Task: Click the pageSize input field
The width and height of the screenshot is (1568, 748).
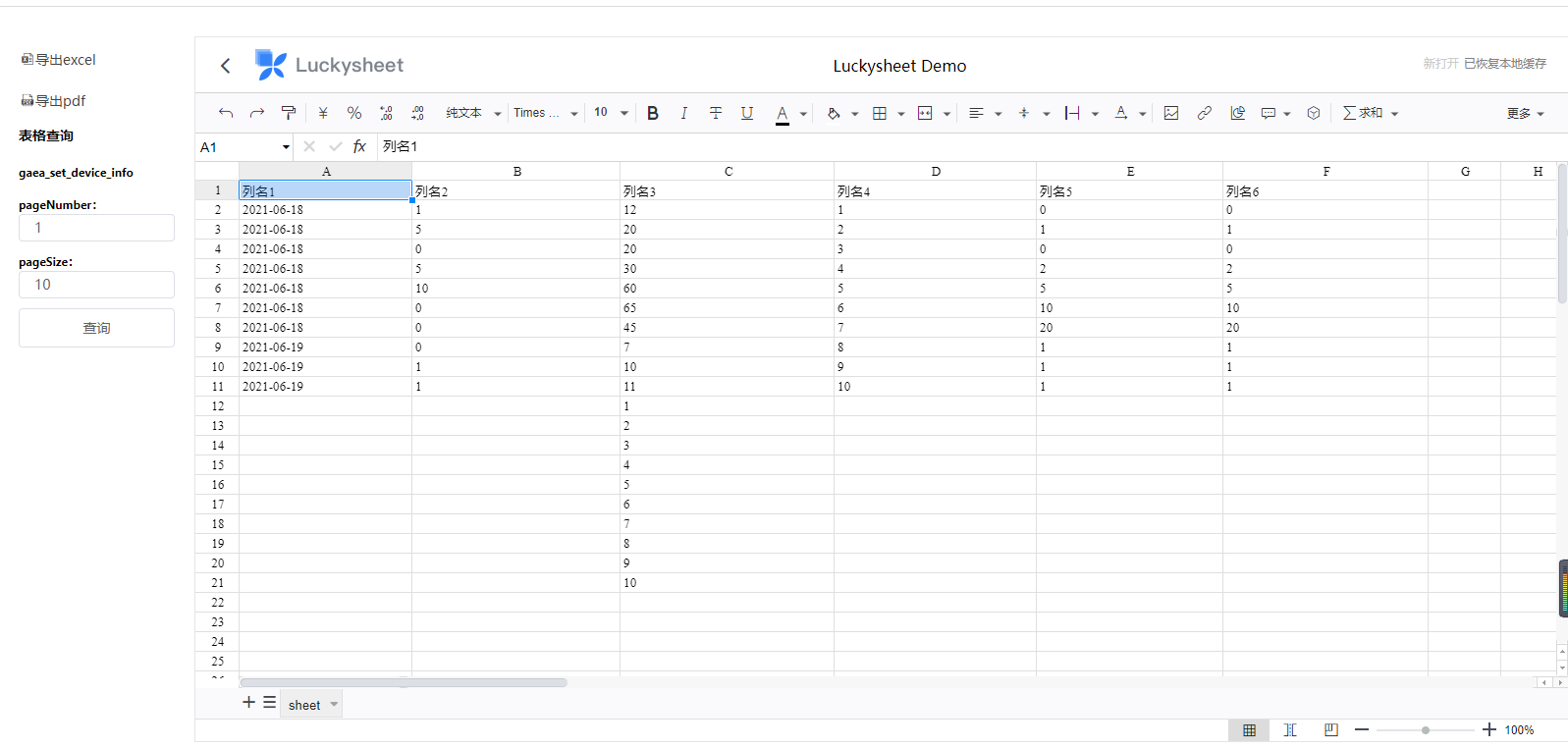Action: click(x=96, y=285)
